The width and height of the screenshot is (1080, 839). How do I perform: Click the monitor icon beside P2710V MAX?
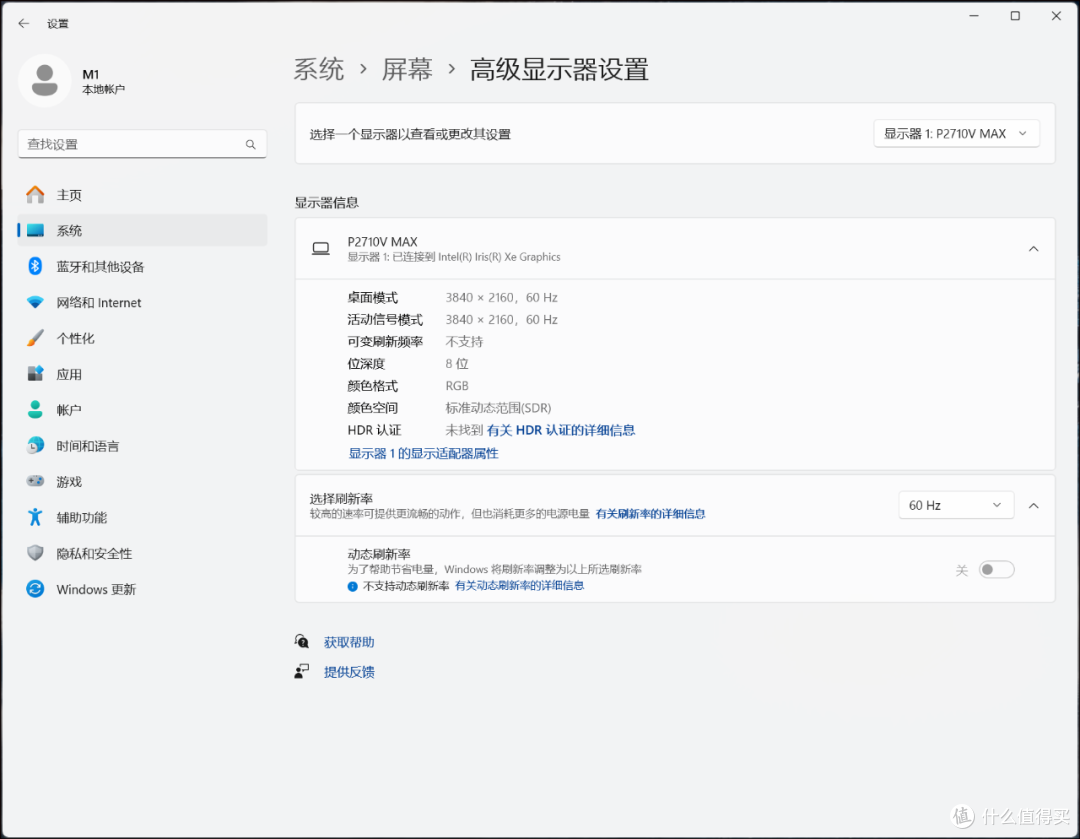(321, 249)
